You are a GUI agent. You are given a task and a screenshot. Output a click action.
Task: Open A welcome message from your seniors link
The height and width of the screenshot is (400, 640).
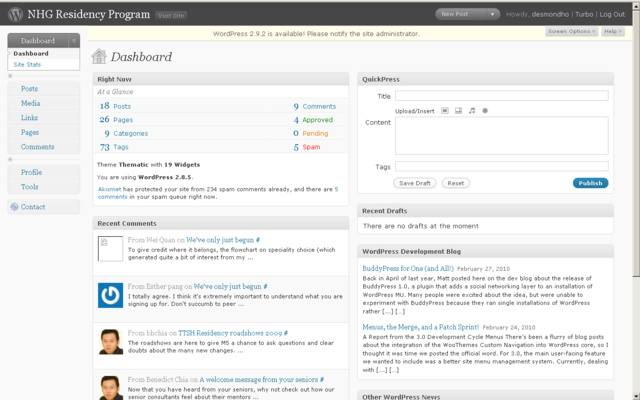coord(259,380)
